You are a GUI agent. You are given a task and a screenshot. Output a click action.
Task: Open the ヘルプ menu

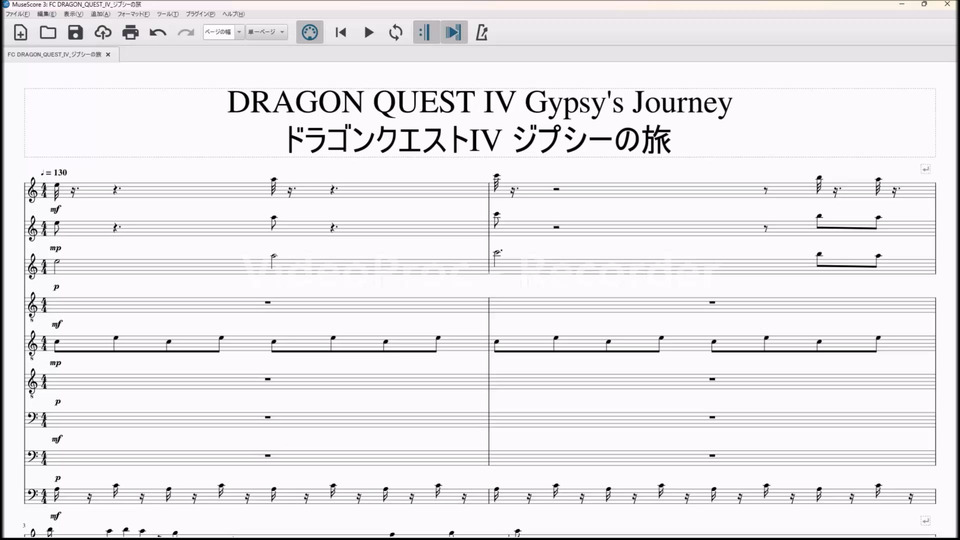pos(233,14)
